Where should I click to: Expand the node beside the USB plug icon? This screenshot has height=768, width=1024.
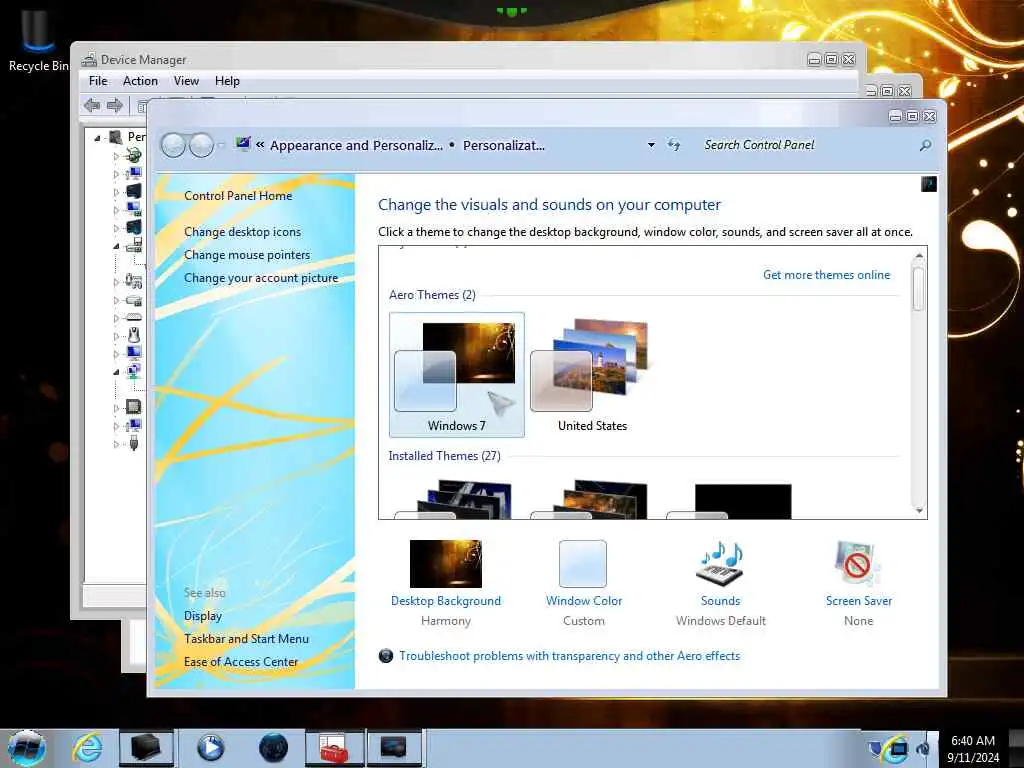tap(116, 445)
